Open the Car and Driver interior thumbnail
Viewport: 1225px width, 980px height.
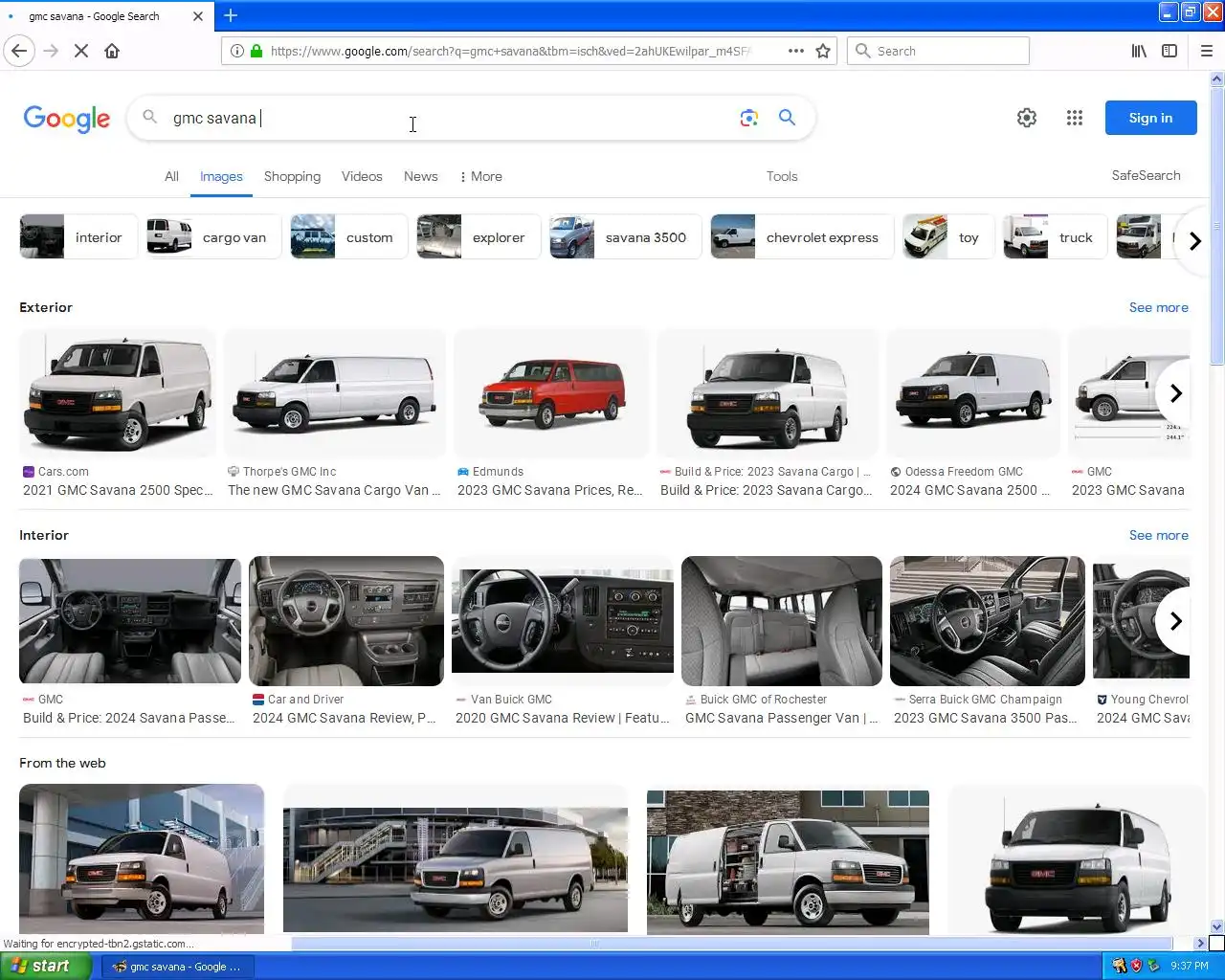click(x=346, y=621)
